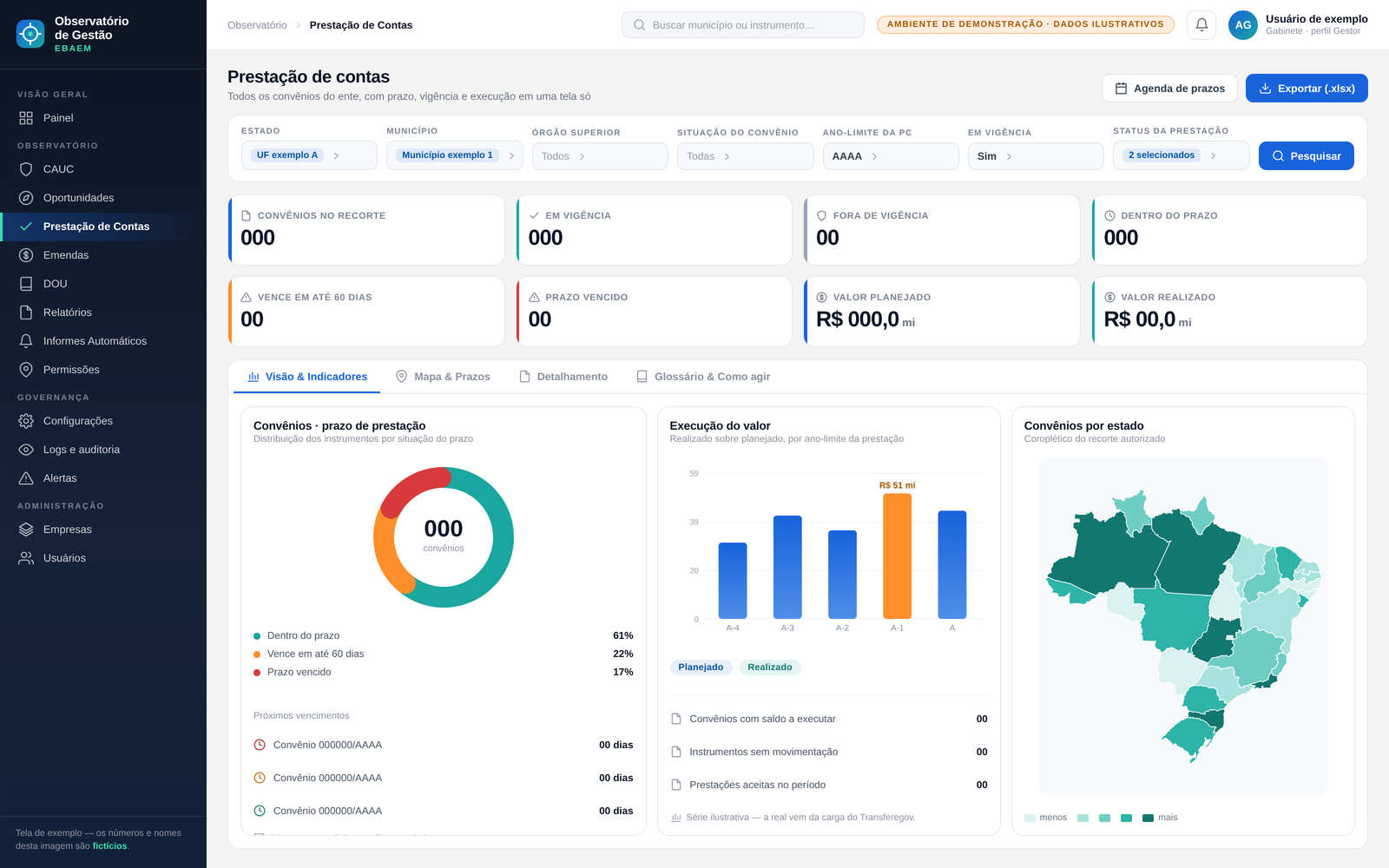
Task: Open Glossário & Como agir tab
Action: (703, 377)
